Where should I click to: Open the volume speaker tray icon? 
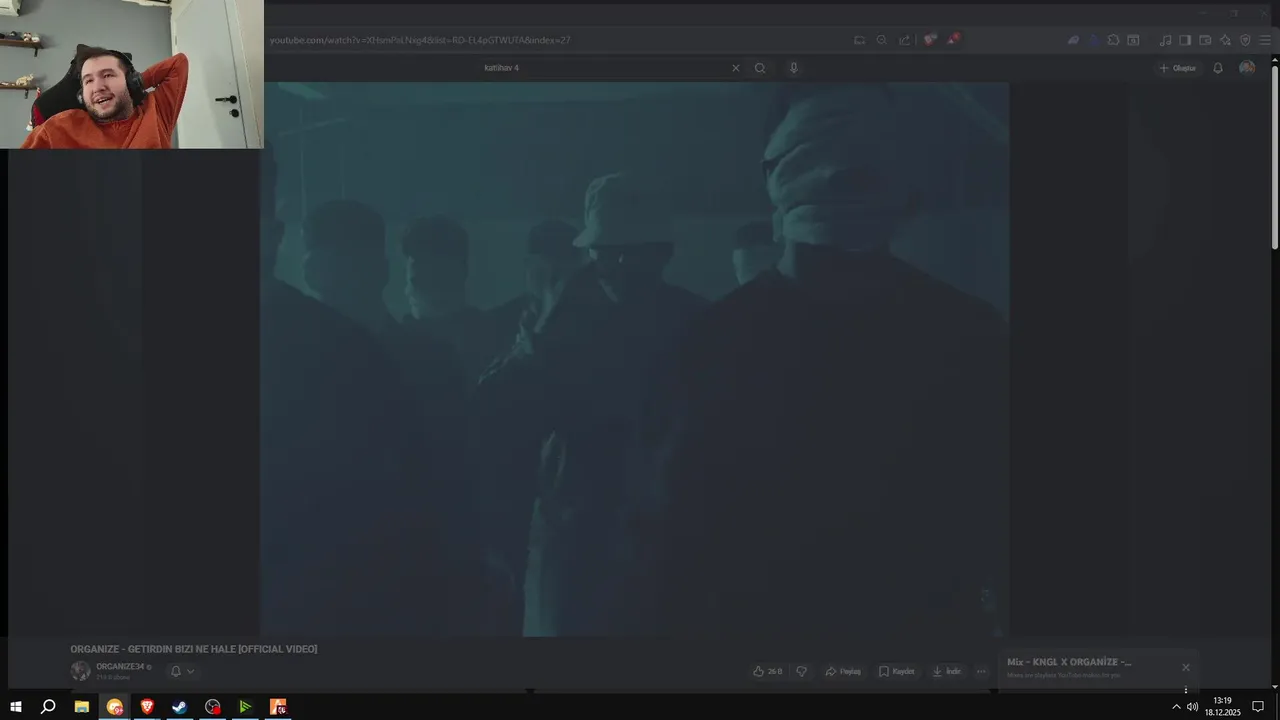1192,707
